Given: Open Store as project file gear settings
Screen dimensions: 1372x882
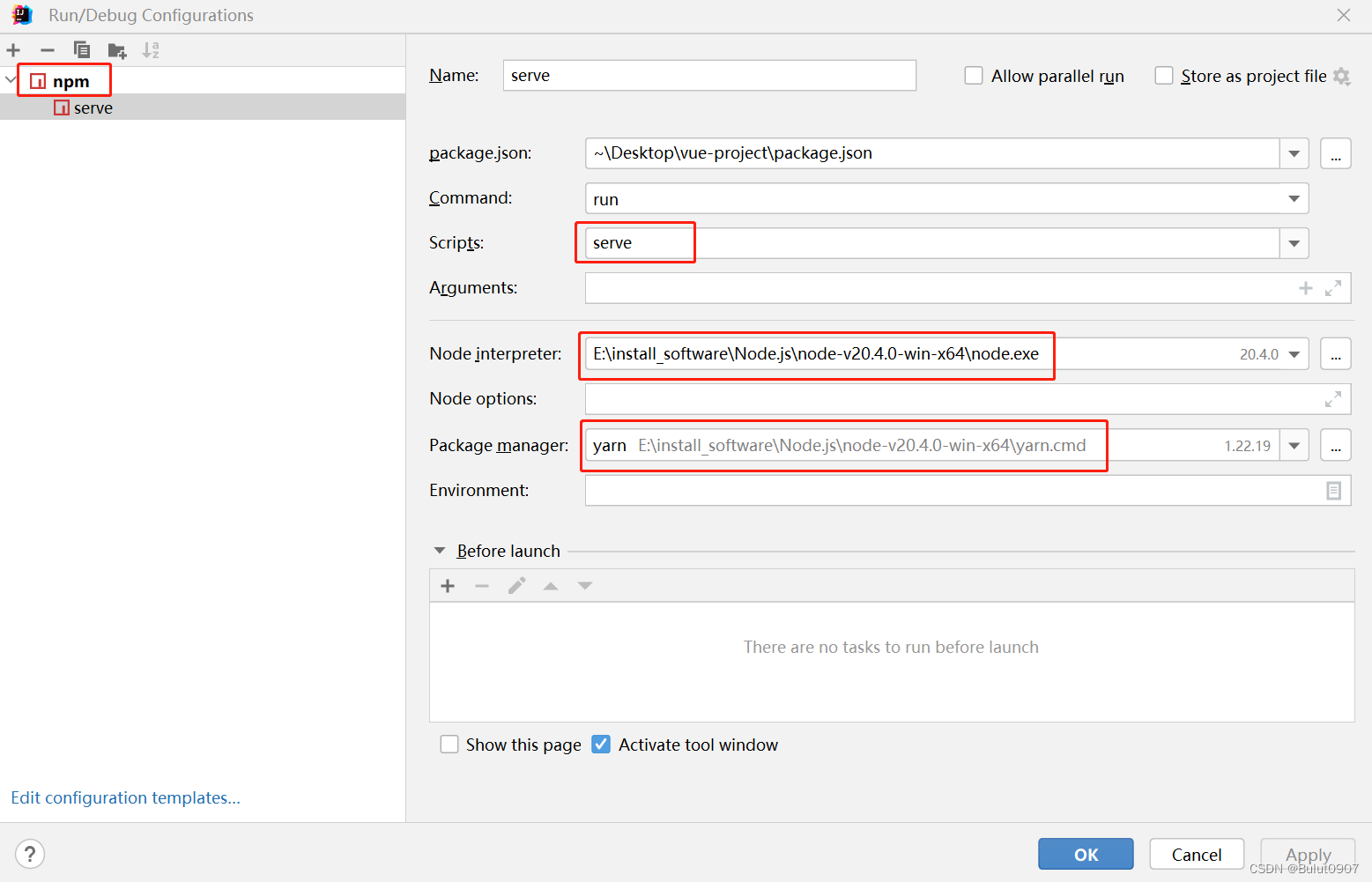Looking at the screenshot, I should [1341, 76].
